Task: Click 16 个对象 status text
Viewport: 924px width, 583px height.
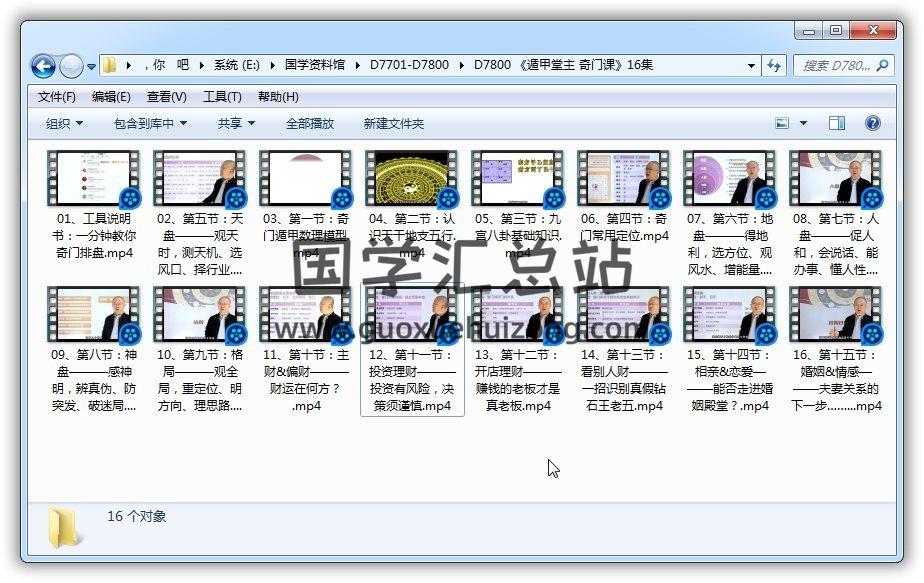Action: 137,516
